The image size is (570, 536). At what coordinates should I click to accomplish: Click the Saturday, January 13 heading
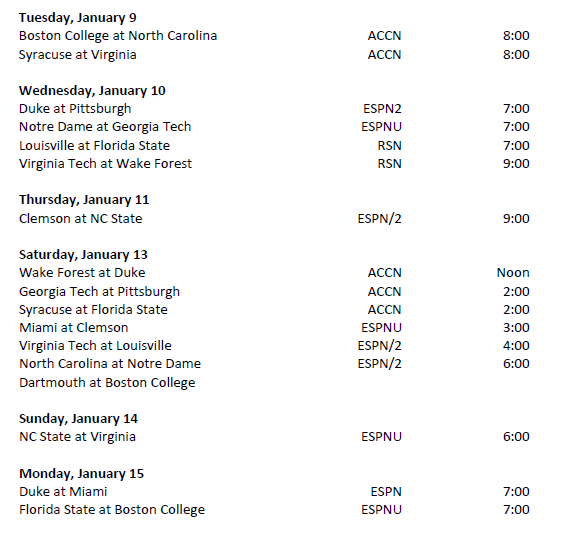83,254
